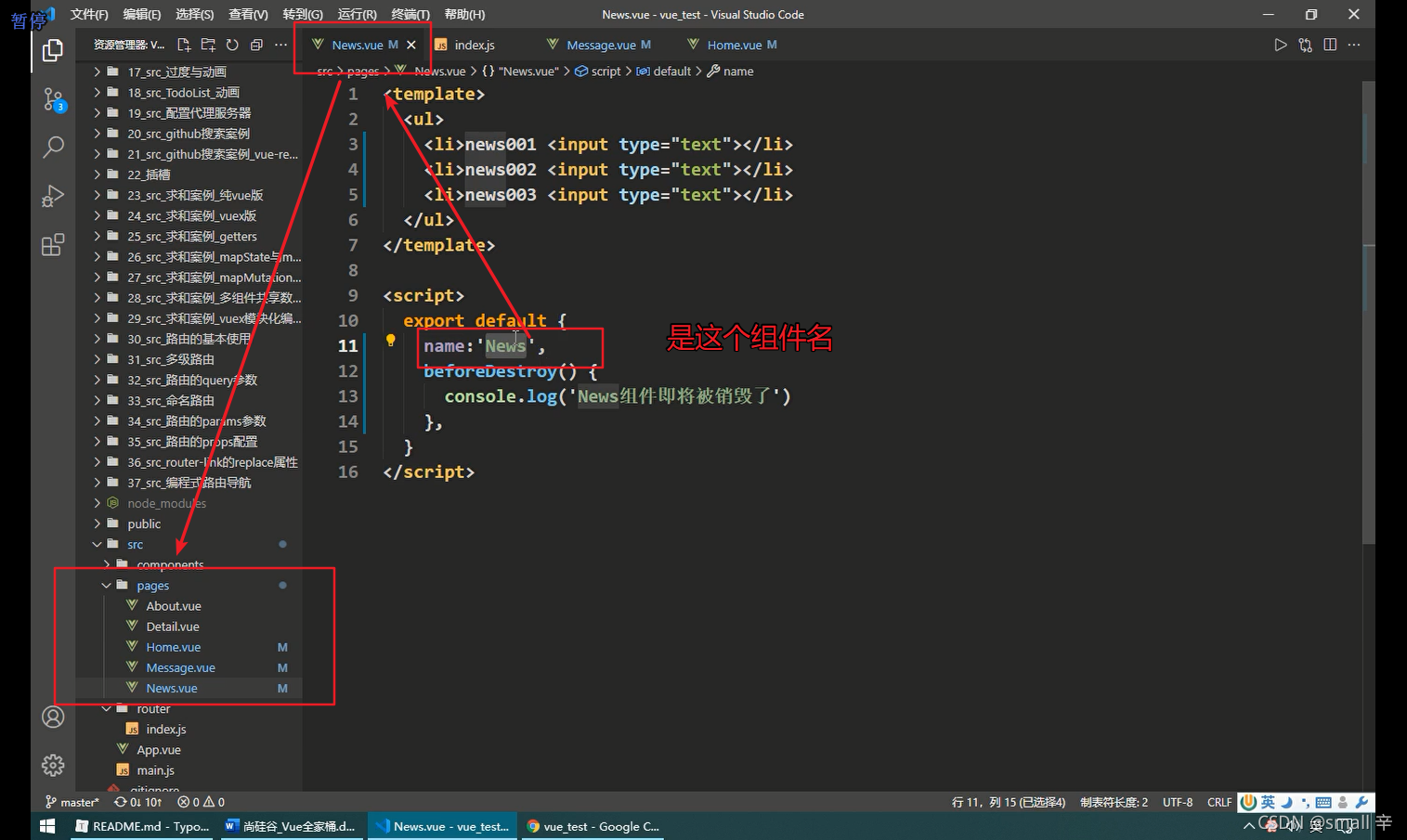
Task: Open index.js under router folder
Action: 190,729
